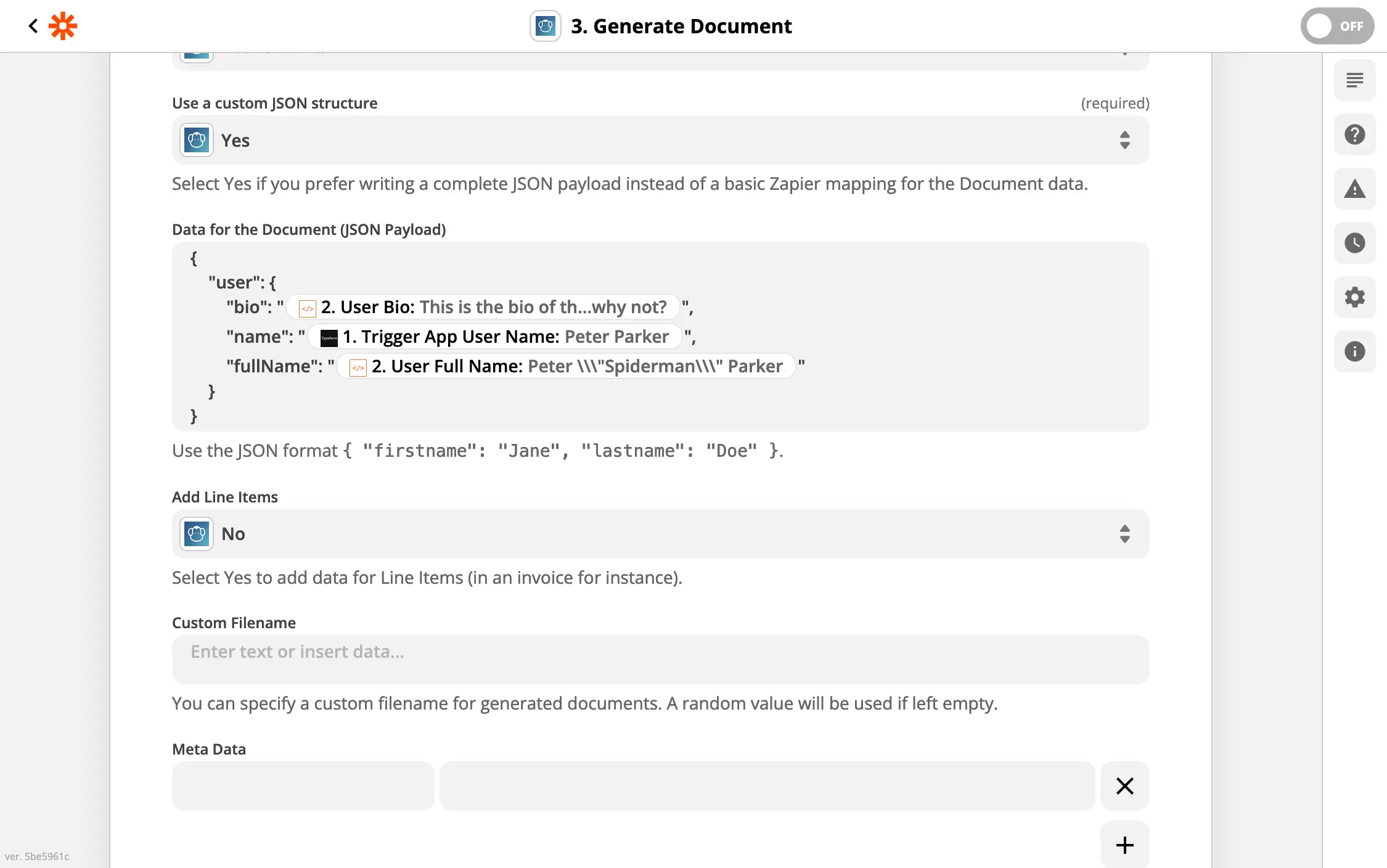View warnings via the triangle alert icon
The width and height of the screenshot is (1387, 868).
click(1354, 189)
